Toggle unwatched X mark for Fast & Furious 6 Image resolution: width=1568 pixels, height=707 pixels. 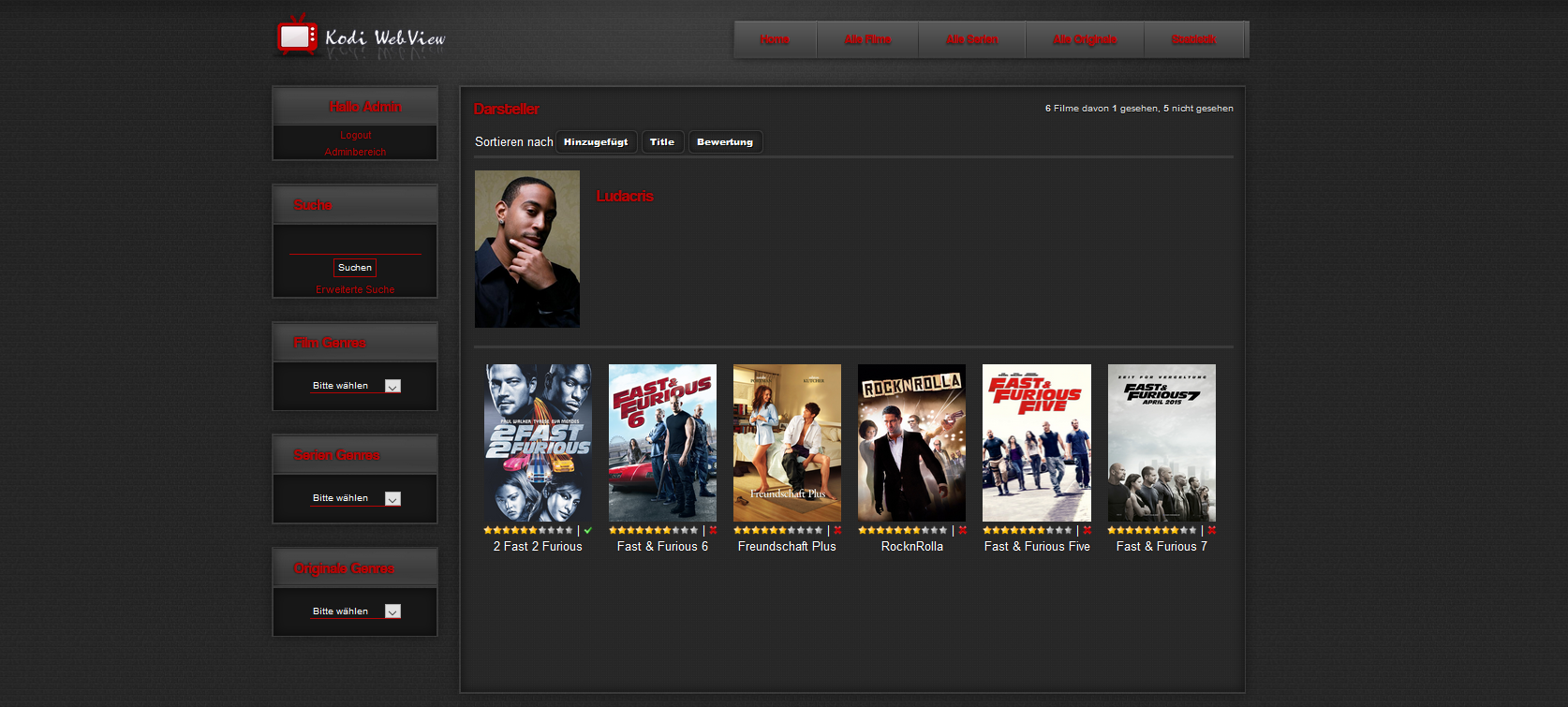coord(713,530)
